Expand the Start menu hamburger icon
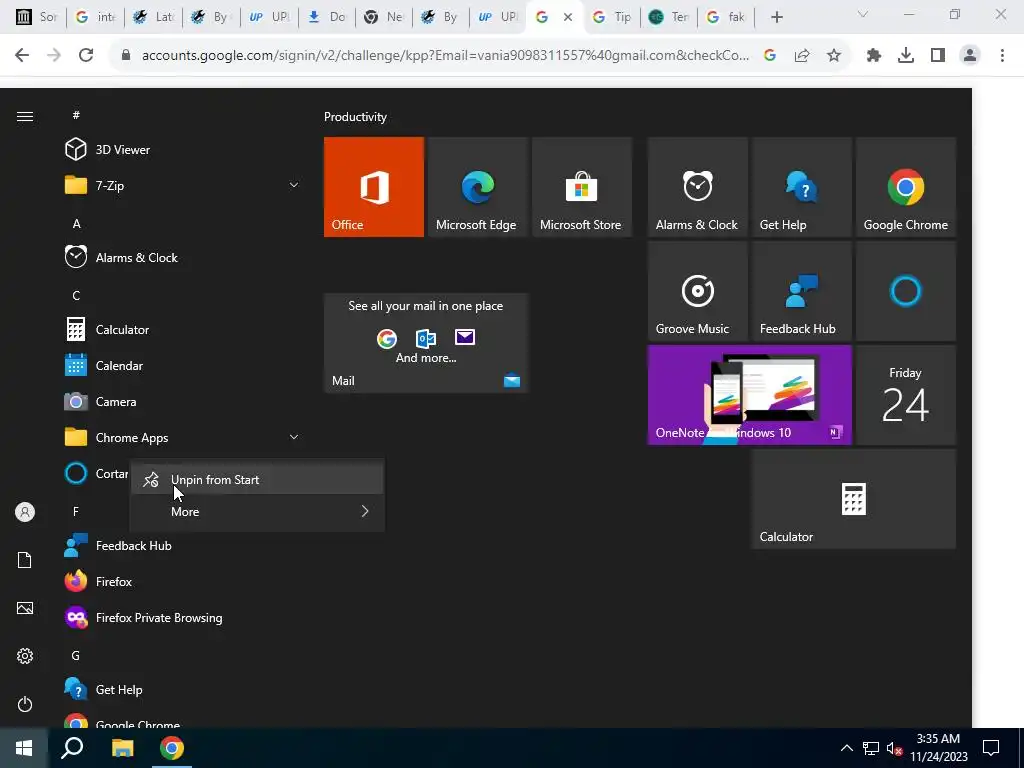 point(25,116)
